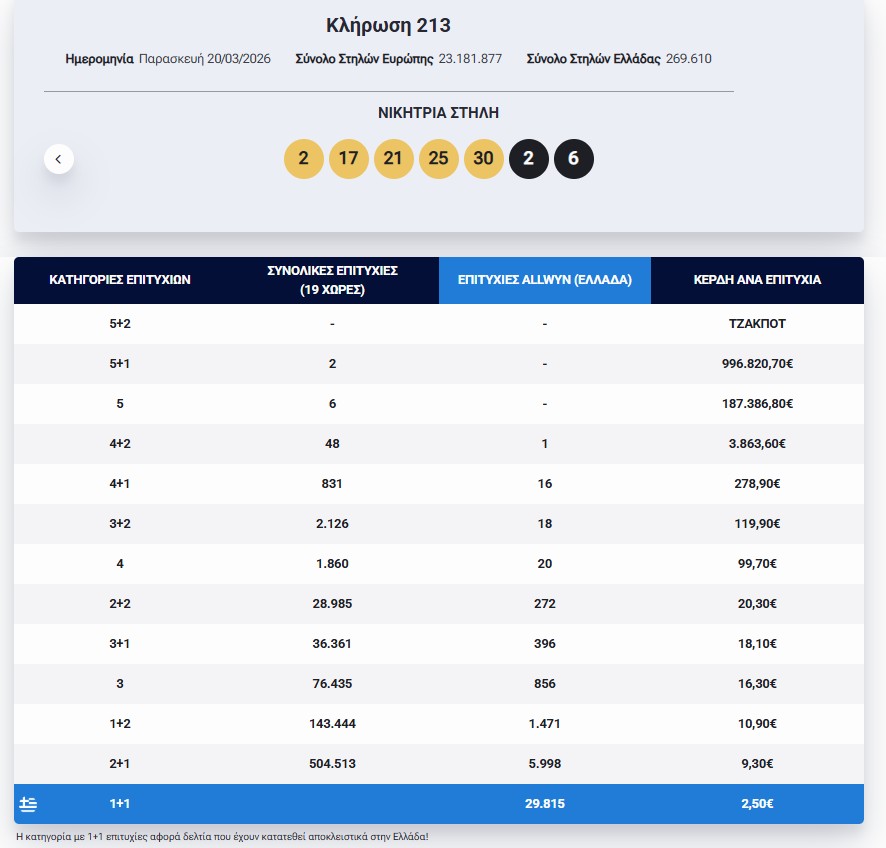The width and height of the screenshot is (886, 848).
Task: Select the black bonus number 2 ball
Action: [529, 159]
